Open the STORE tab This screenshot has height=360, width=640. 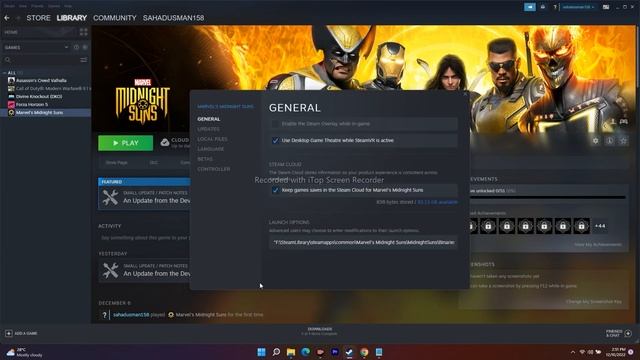(x=38, y=18)
